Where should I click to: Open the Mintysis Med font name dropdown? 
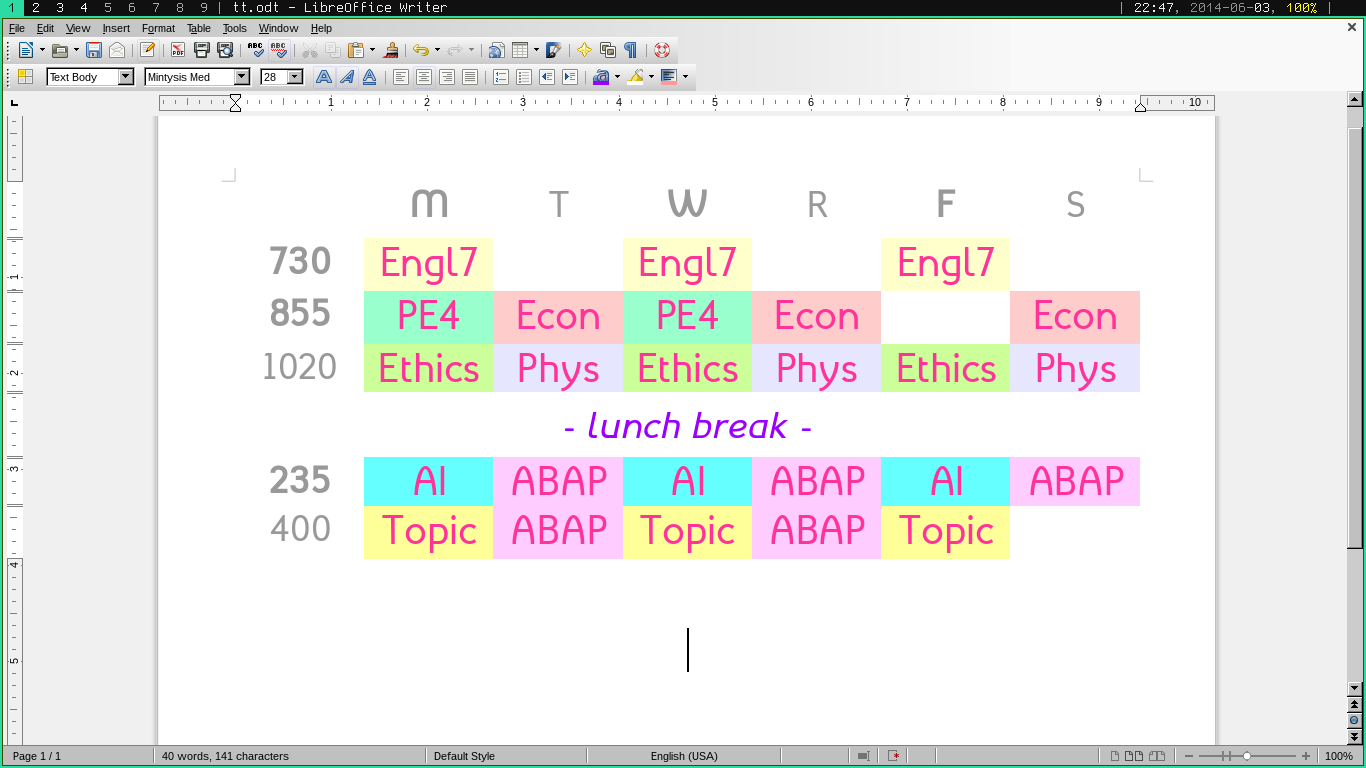242,77
